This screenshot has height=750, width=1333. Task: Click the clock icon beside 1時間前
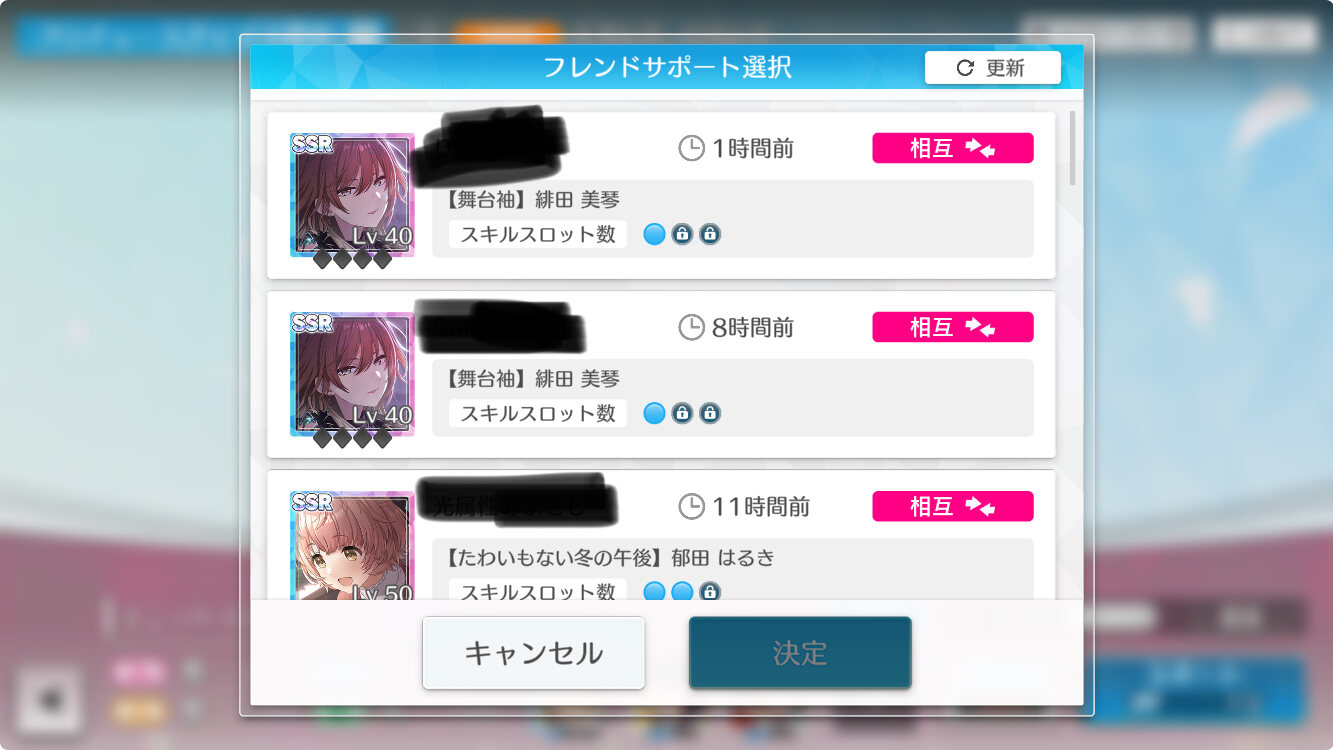[x=691, y=149]
